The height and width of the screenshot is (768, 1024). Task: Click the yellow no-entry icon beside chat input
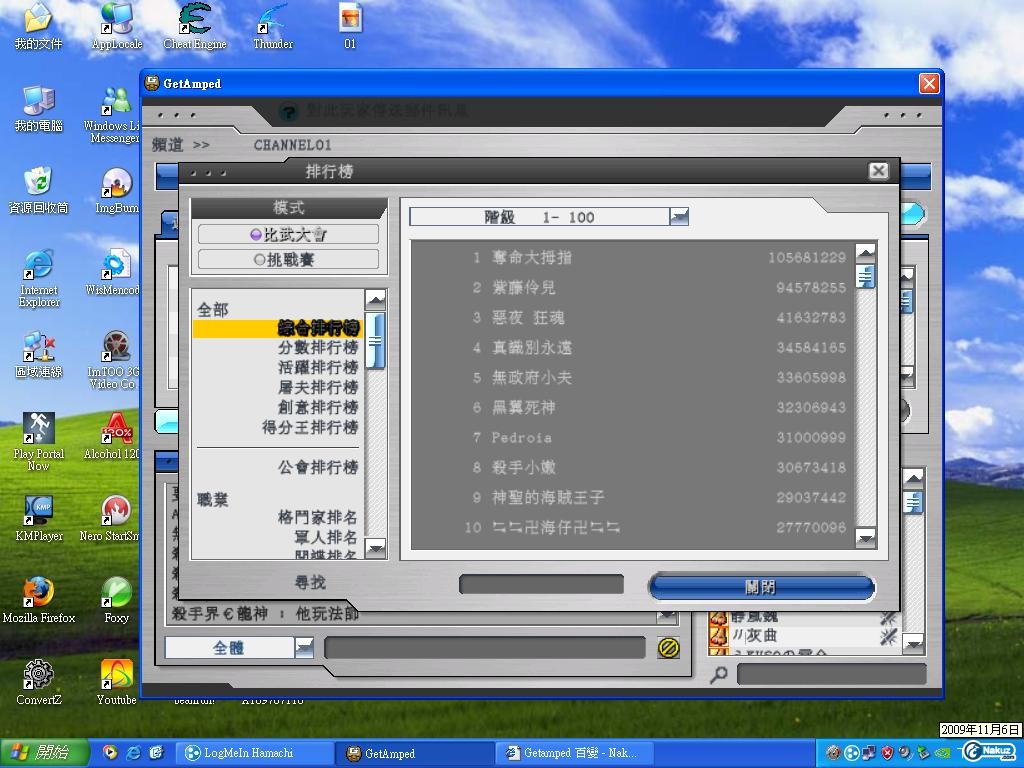pyautogui.click(x=669, y=648)
